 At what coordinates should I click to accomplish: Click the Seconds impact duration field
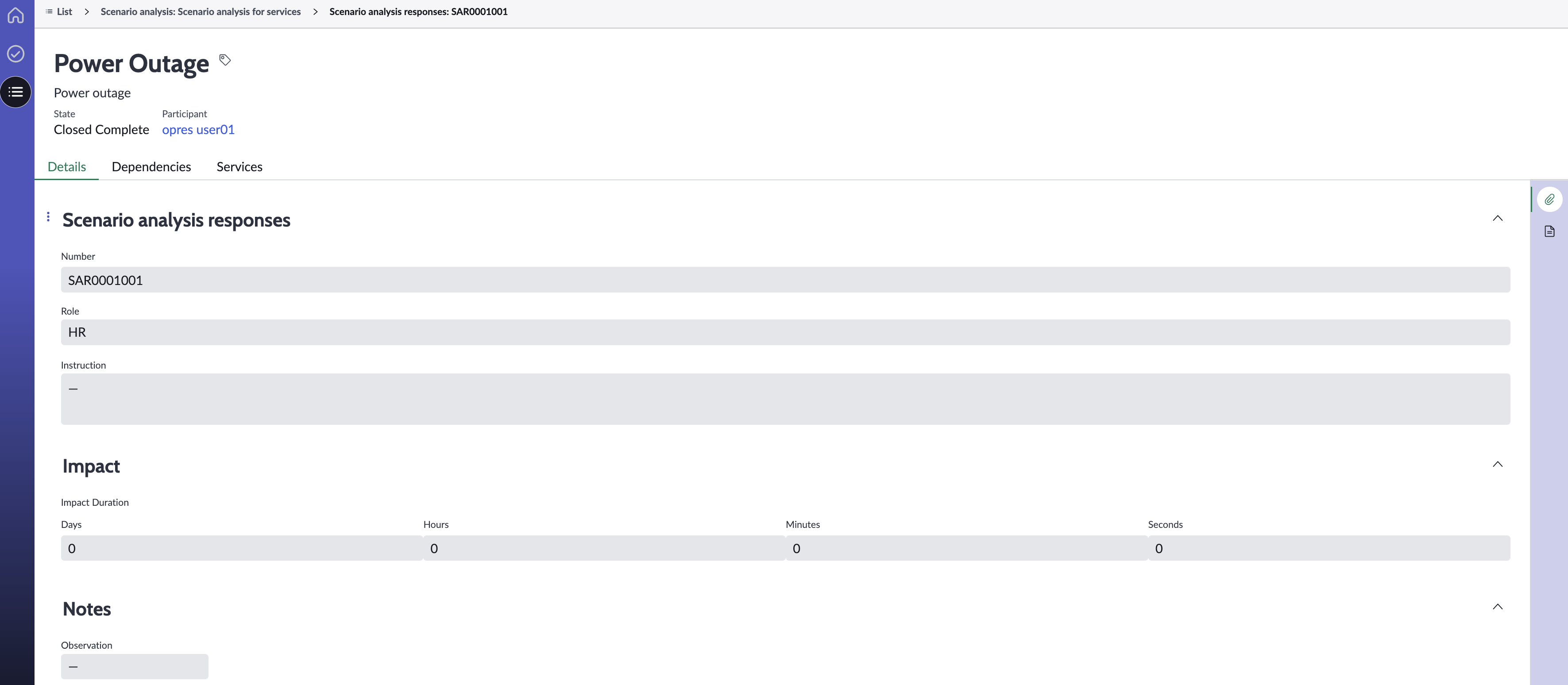click(x=1329, y=548)
